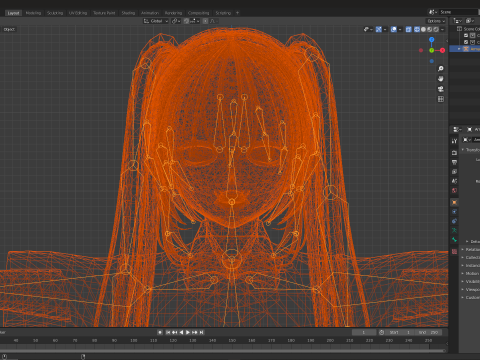Open the Armature data properties tab
The height and width of the screenshot is (360, 480).
[454, 230]
